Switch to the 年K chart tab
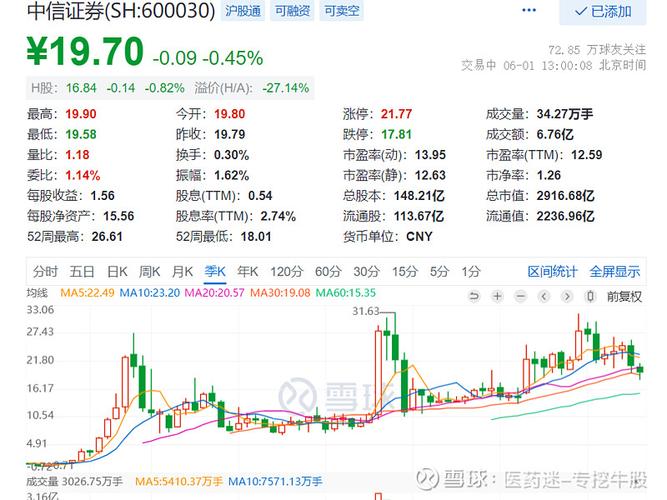 pyautogui.click(x=248, y=271)
